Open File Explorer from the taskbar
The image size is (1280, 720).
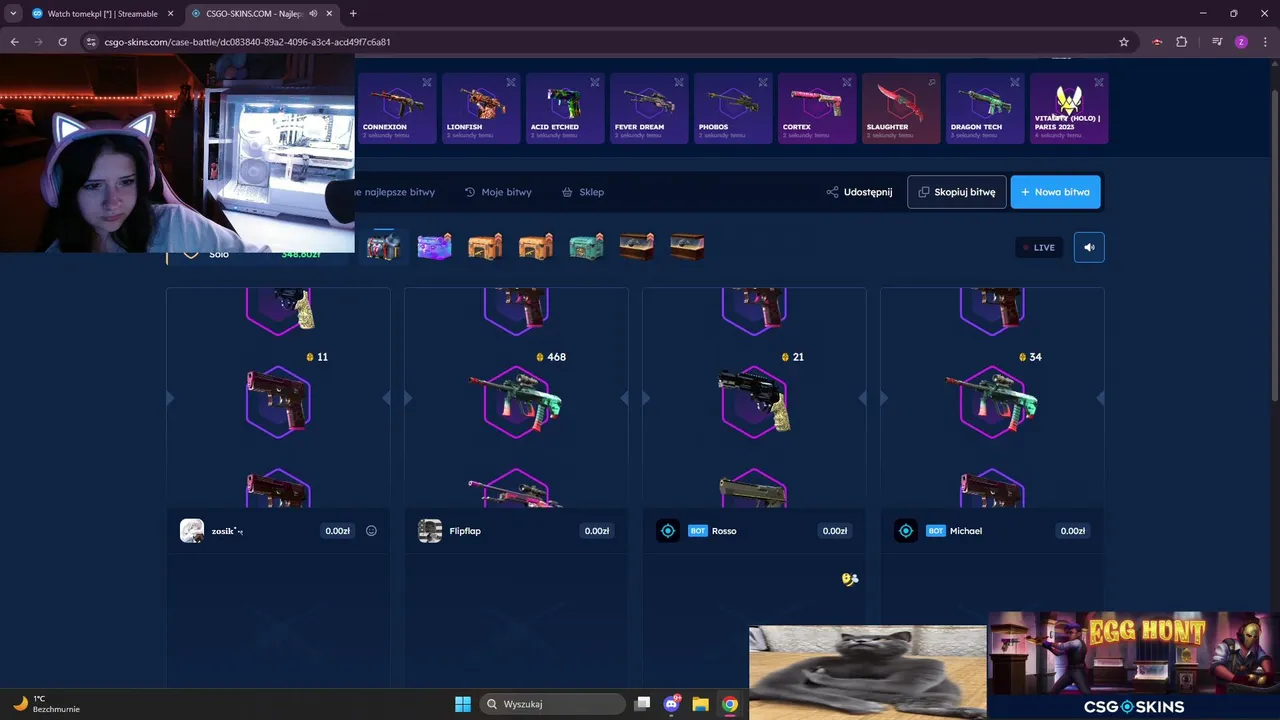[x=701, y=704]
